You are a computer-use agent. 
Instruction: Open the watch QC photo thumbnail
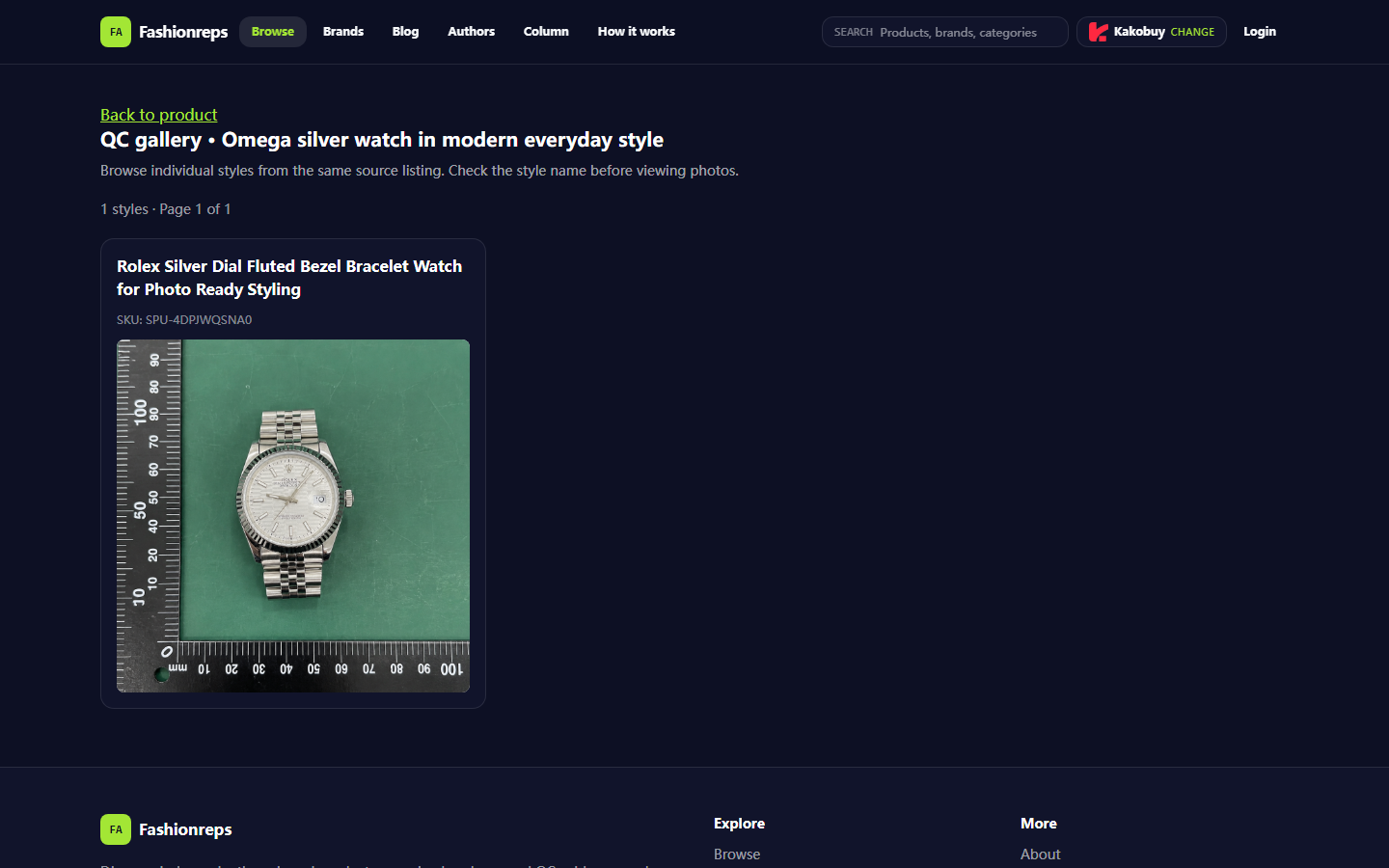[293, 516]
